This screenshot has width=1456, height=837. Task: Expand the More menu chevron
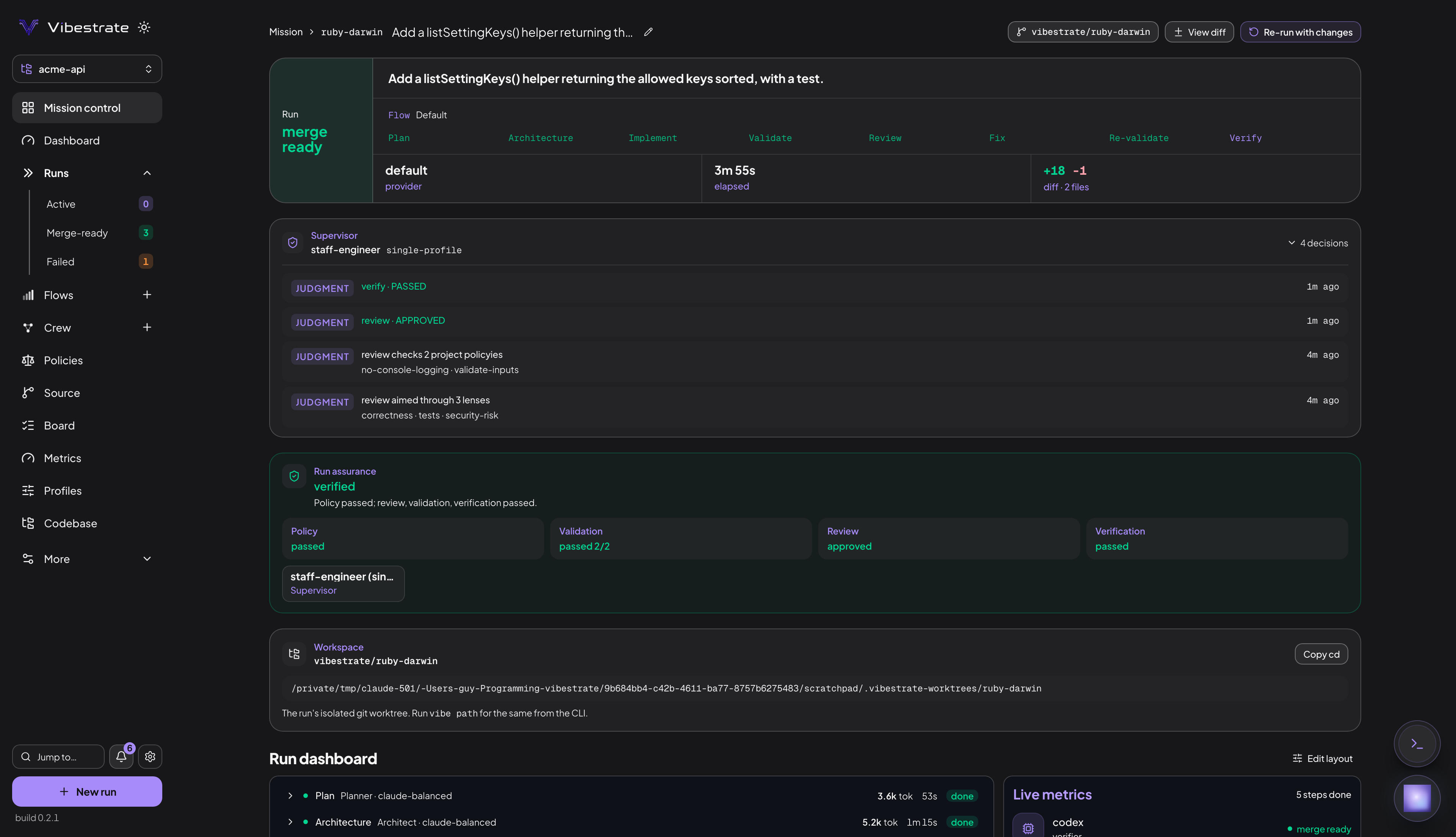[147, 559]
